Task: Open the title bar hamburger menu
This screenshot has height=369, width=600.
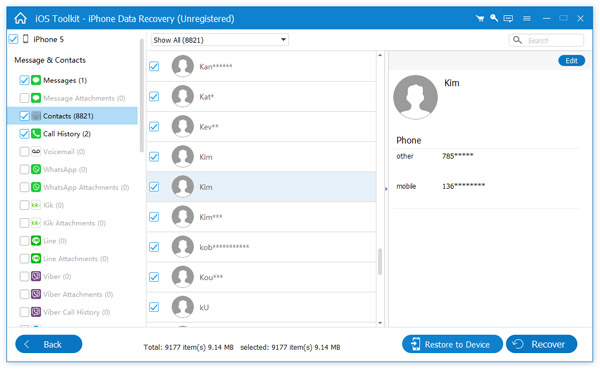Action: [x=527, y=18]
